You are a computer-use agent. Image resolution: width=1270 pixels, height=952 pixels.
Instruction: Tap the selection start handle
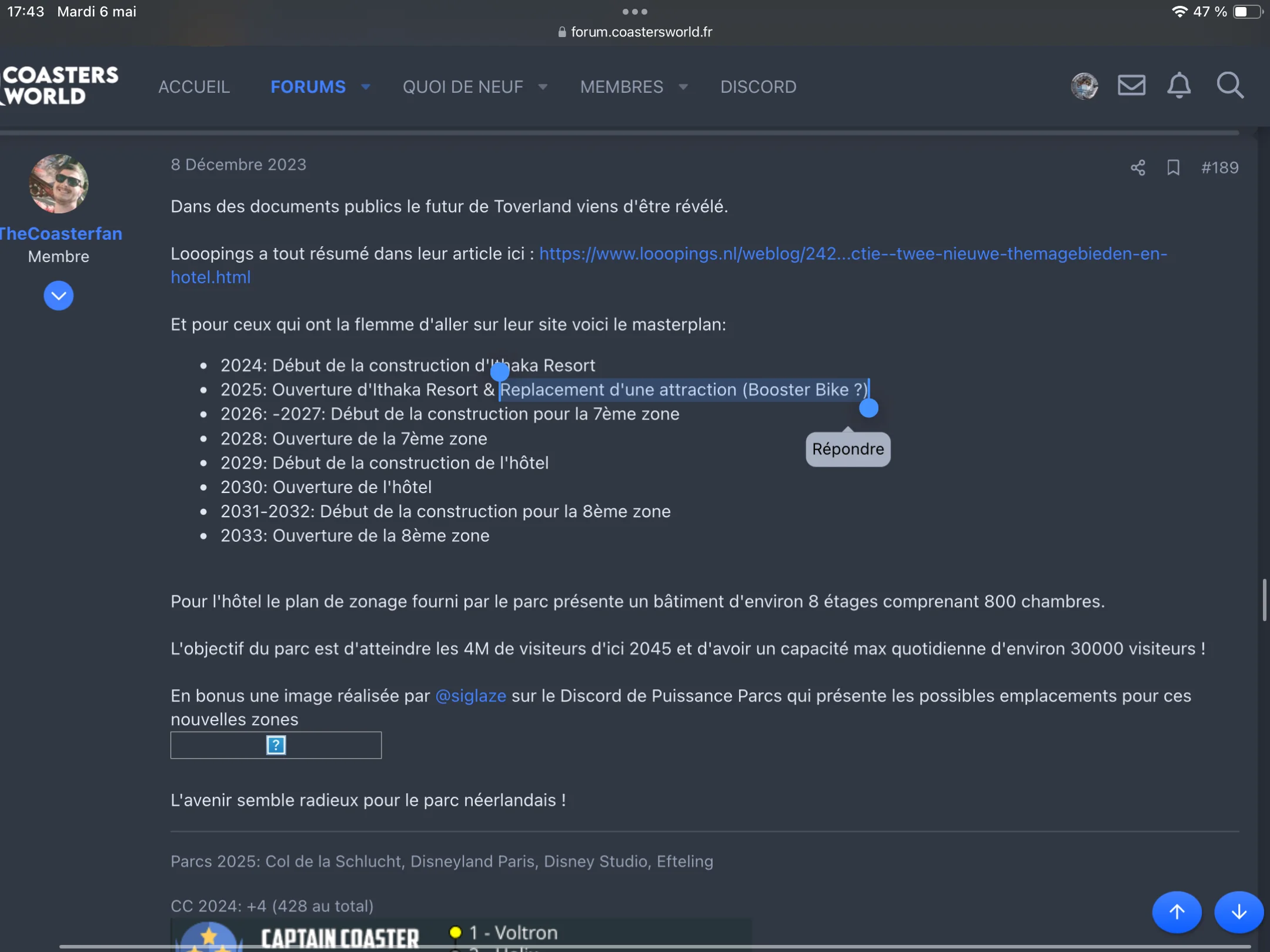tap(499, 371)
